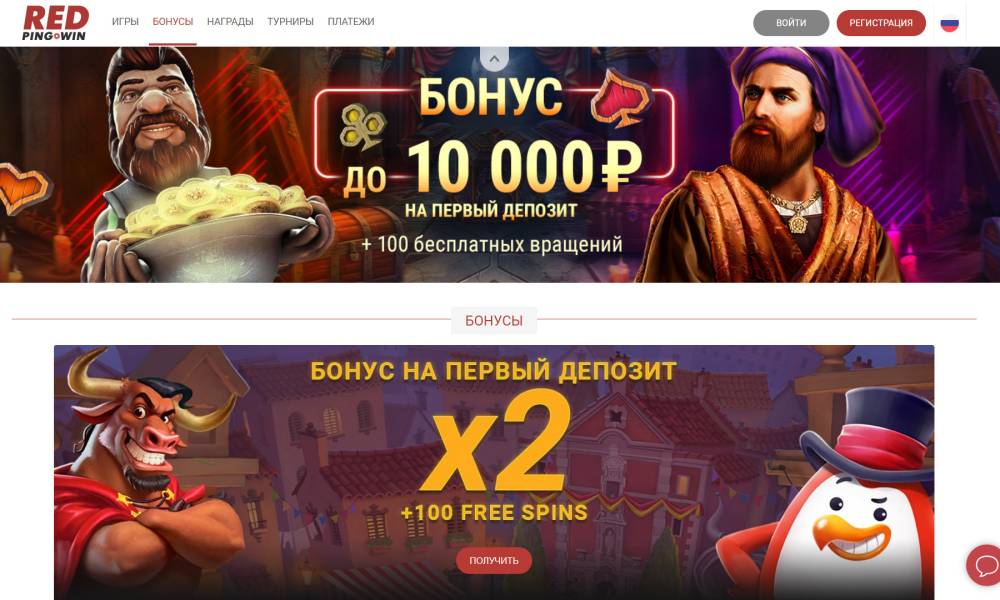Open the ИГРЫ menu item
Viewport: 1000px width, 600px height.
(125, 22)
